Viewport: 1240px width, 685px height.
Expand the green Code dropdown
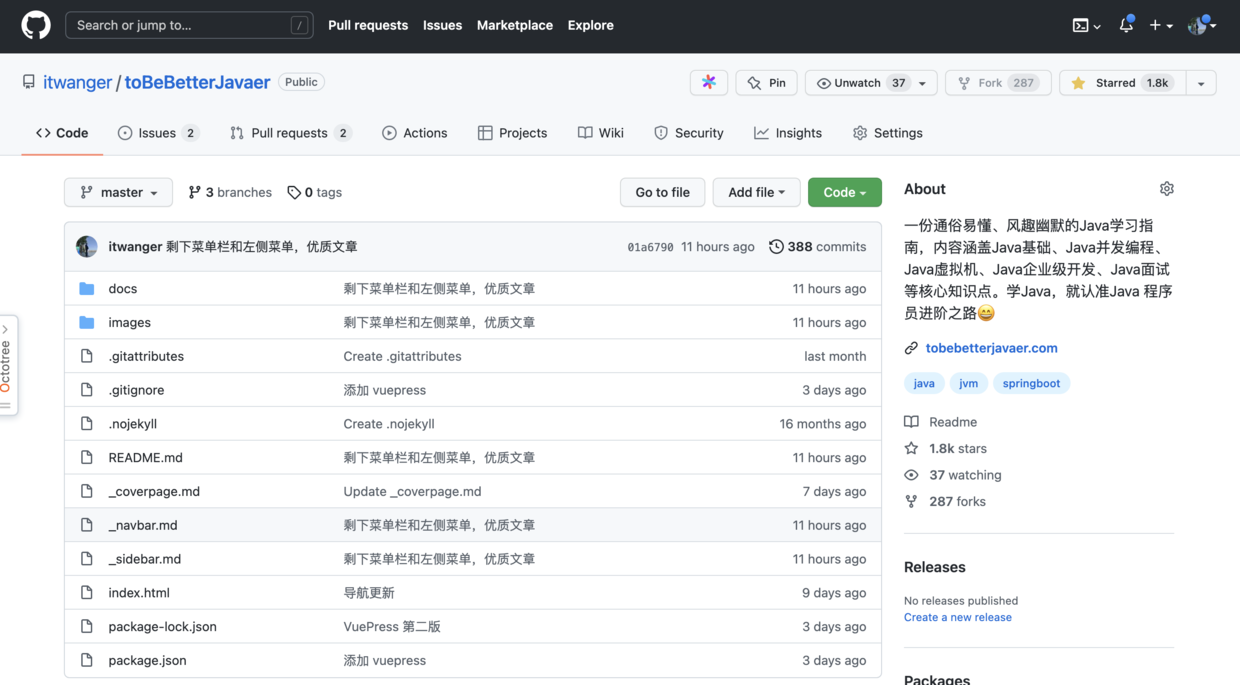coord(844,192)
